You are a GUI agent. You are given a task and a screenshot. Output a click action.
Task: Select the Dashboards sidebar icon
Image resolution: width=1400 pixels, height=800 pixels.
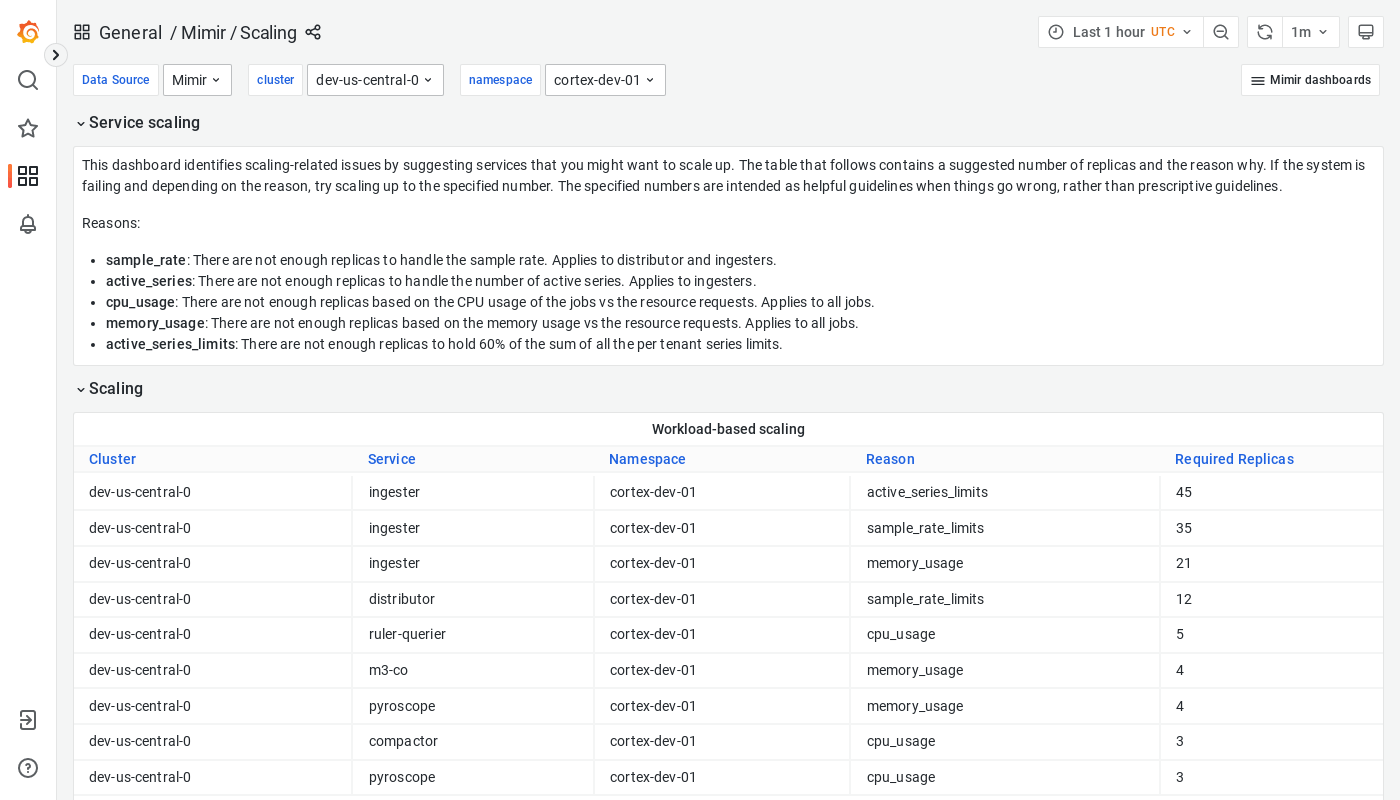pos(28,176)
